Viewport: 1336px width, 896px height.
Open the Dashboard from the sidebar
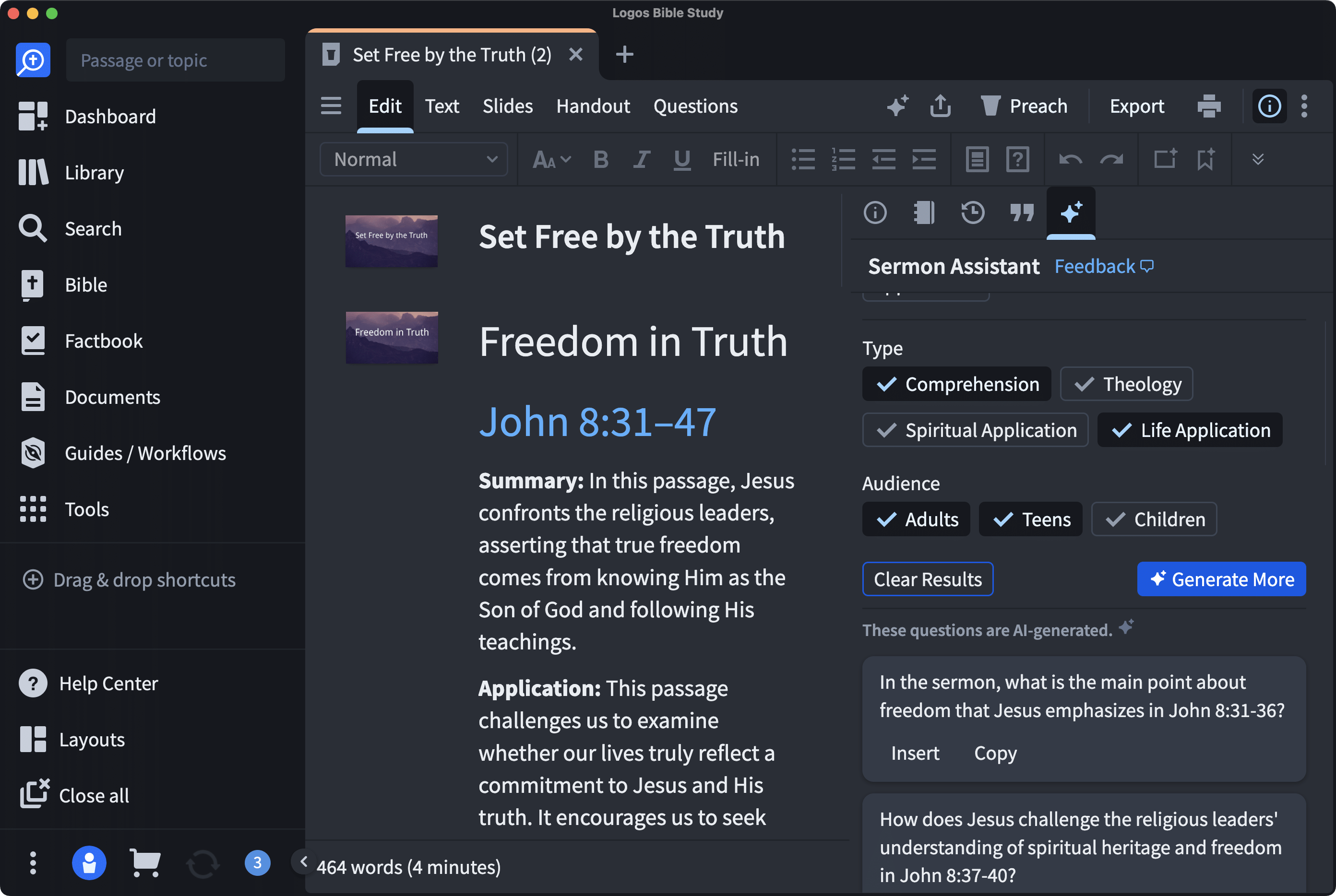pyautogui.click(x=87, y=117)
